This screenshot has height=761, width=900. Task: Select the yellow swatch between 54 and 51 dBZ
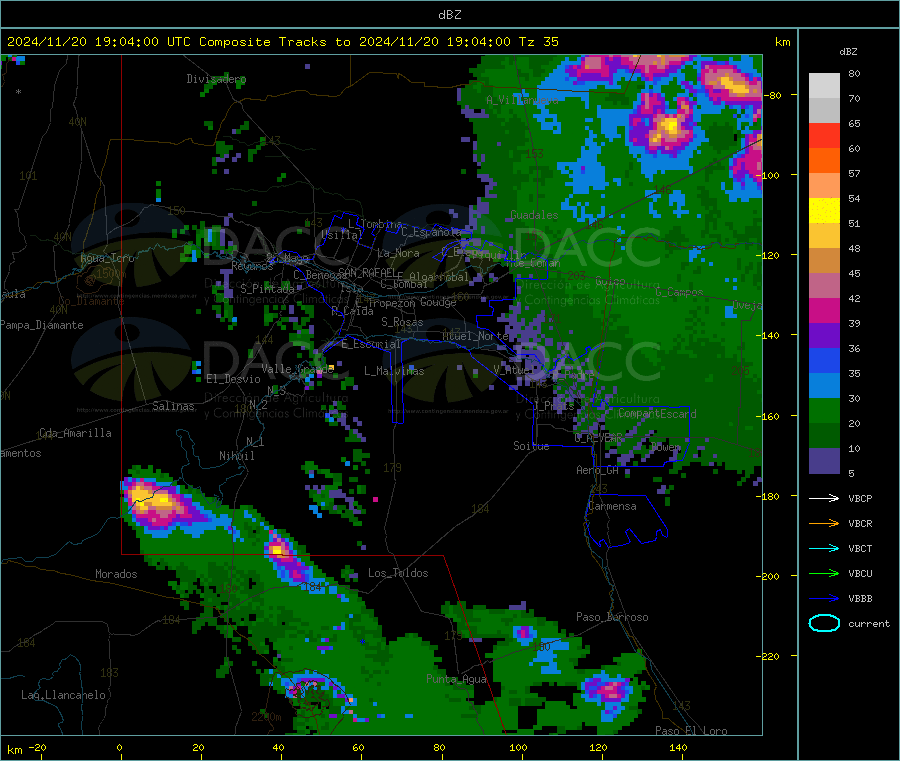click(824, 211)
